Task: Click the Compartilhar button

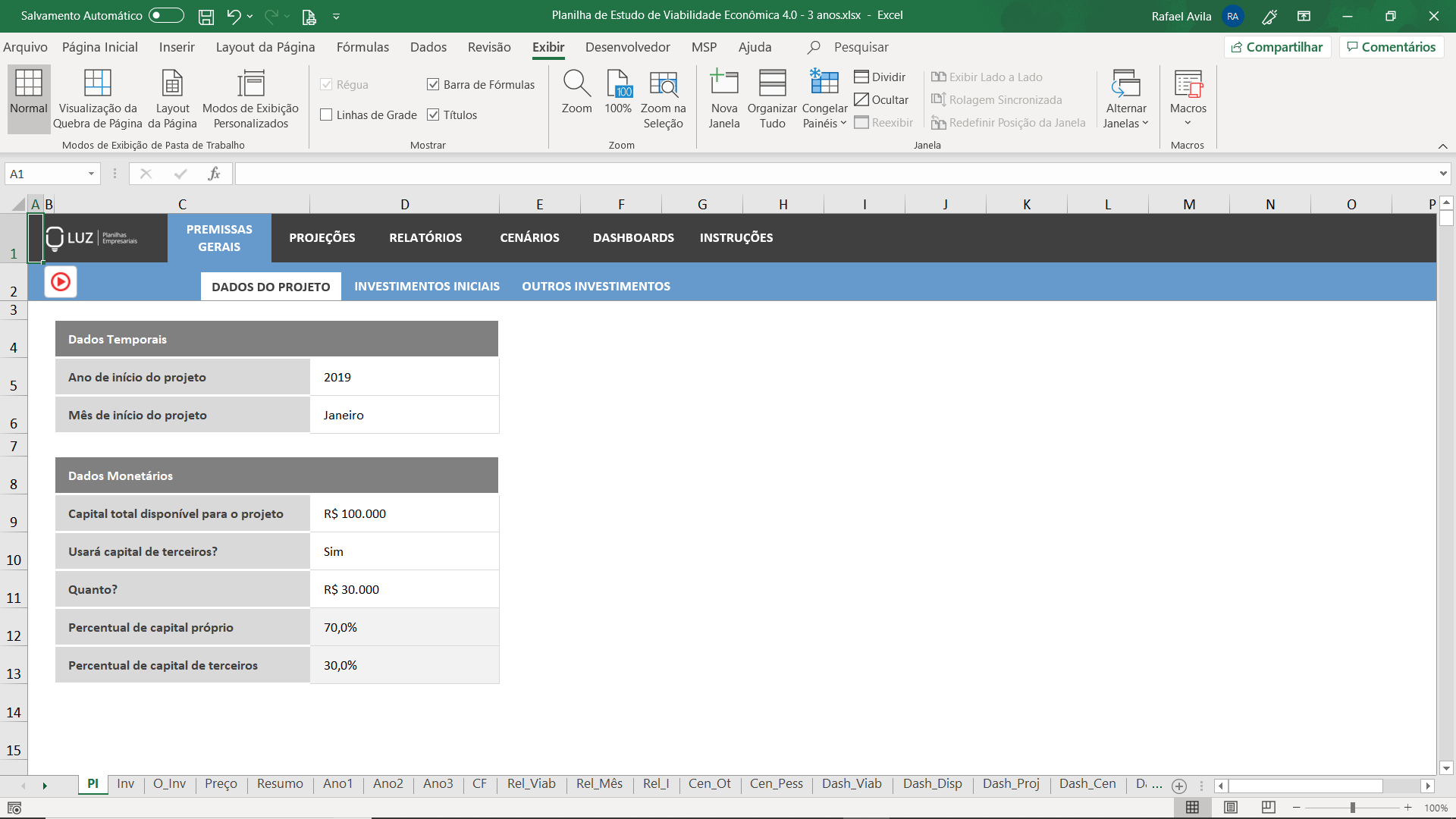Action: point(1277,47)
